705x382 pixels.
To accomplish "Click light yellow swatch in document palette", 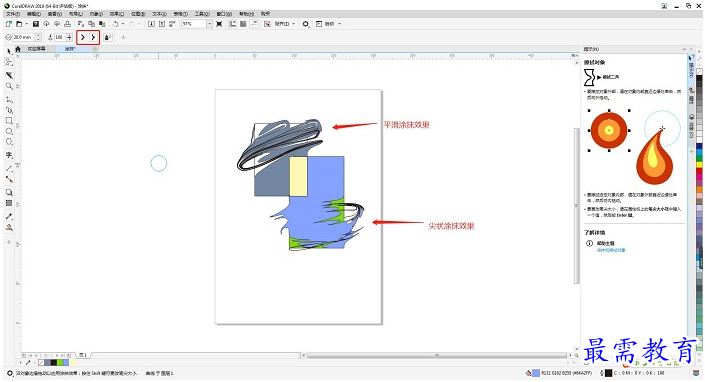I will pyautogui.click(x=72, y=362).
